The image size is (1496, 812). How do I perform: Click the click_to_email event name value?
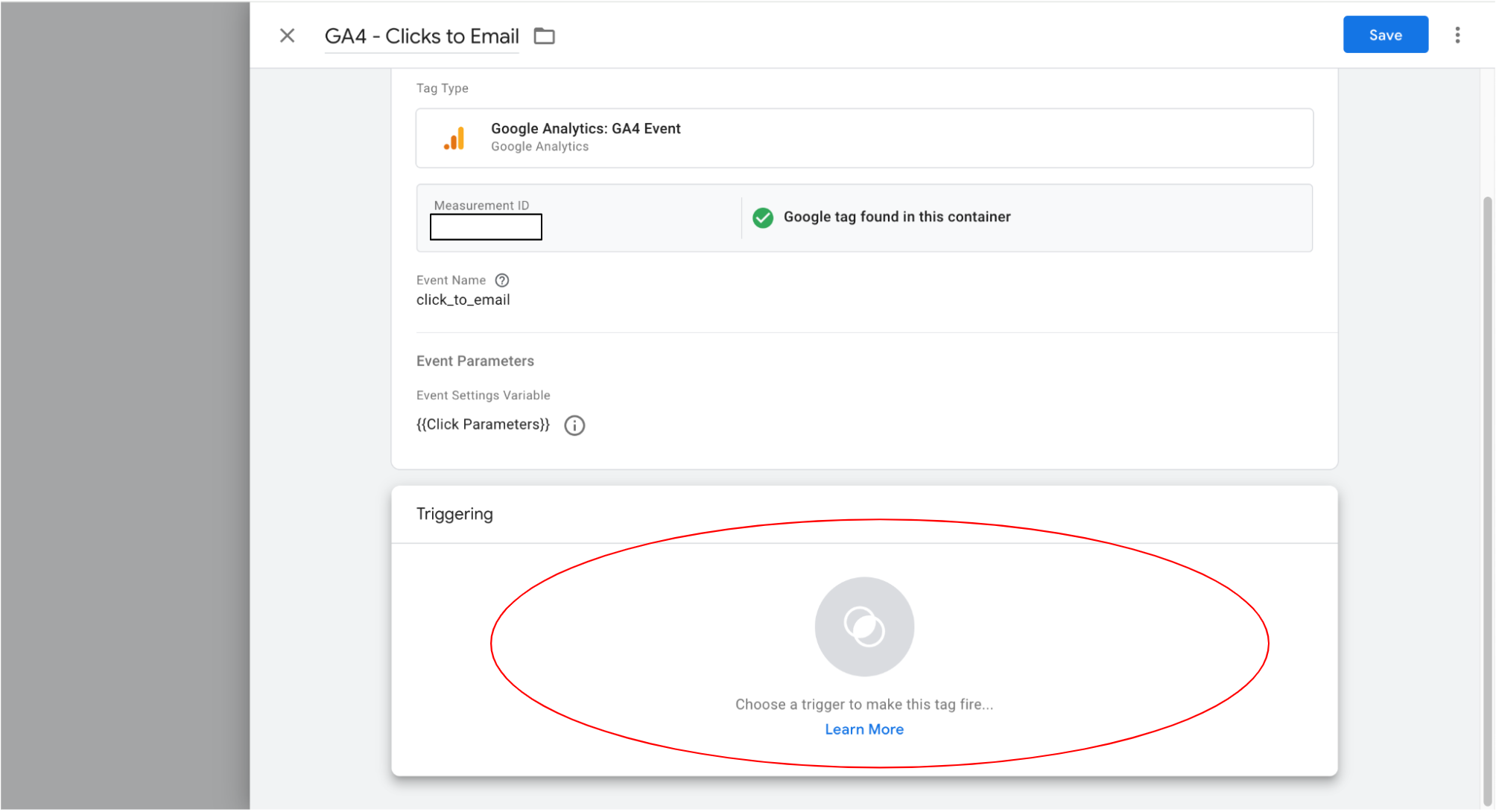point(463,300)
